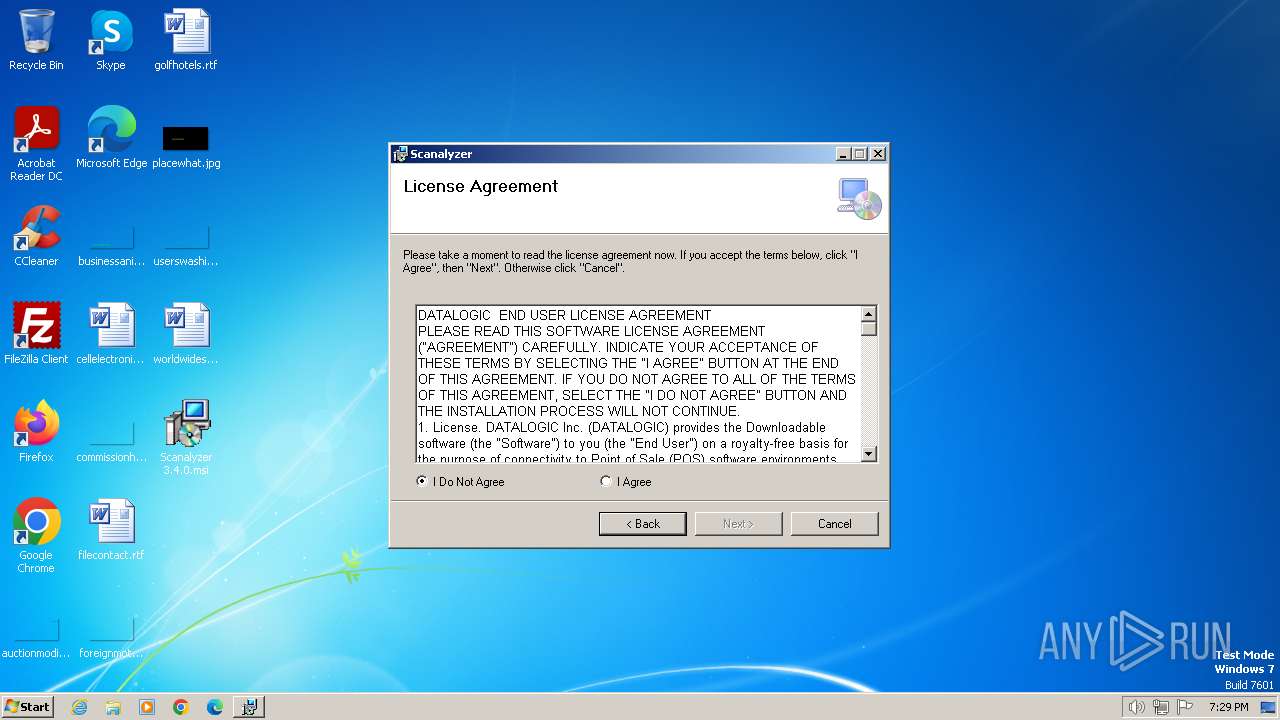Open the Windows Start menu

(28, 707)
